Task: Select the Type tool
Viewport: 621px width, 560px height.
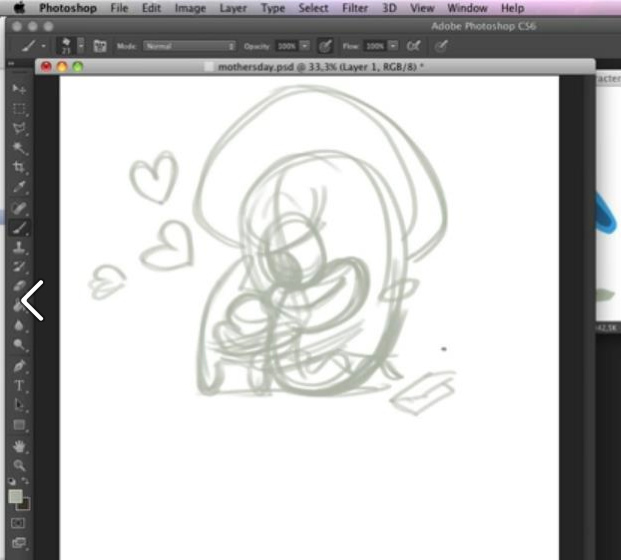Action: click(19, 385)
